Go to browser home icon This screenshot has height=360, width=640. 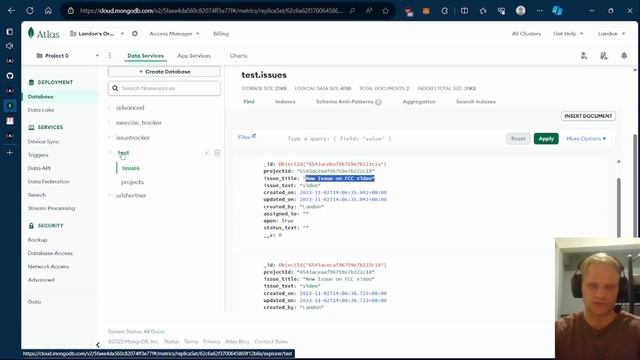tap(48, 11)
